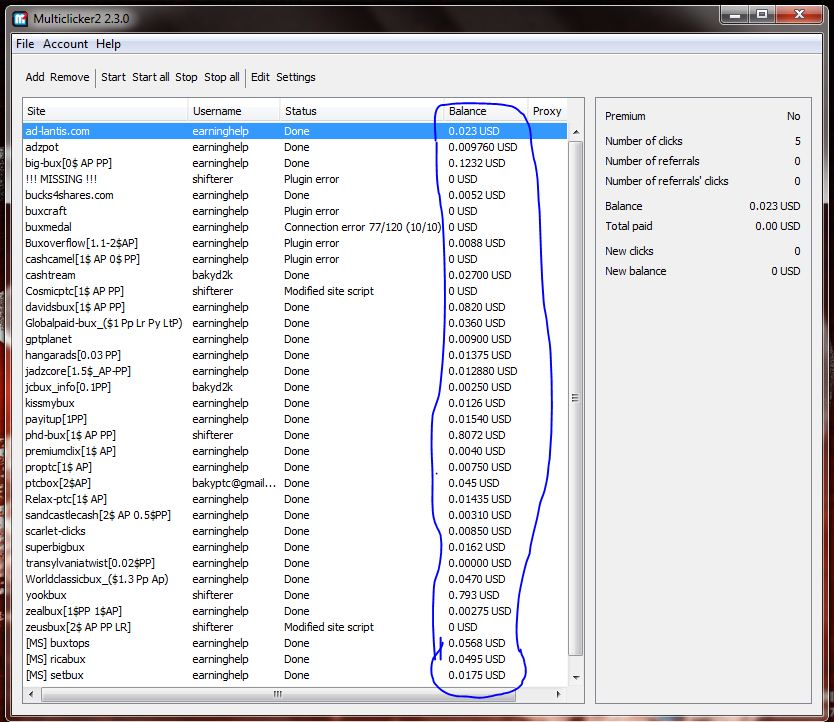834x722 pixels.
Task: Select the Worldclassicbux row
Action: (x=295, y=578)
